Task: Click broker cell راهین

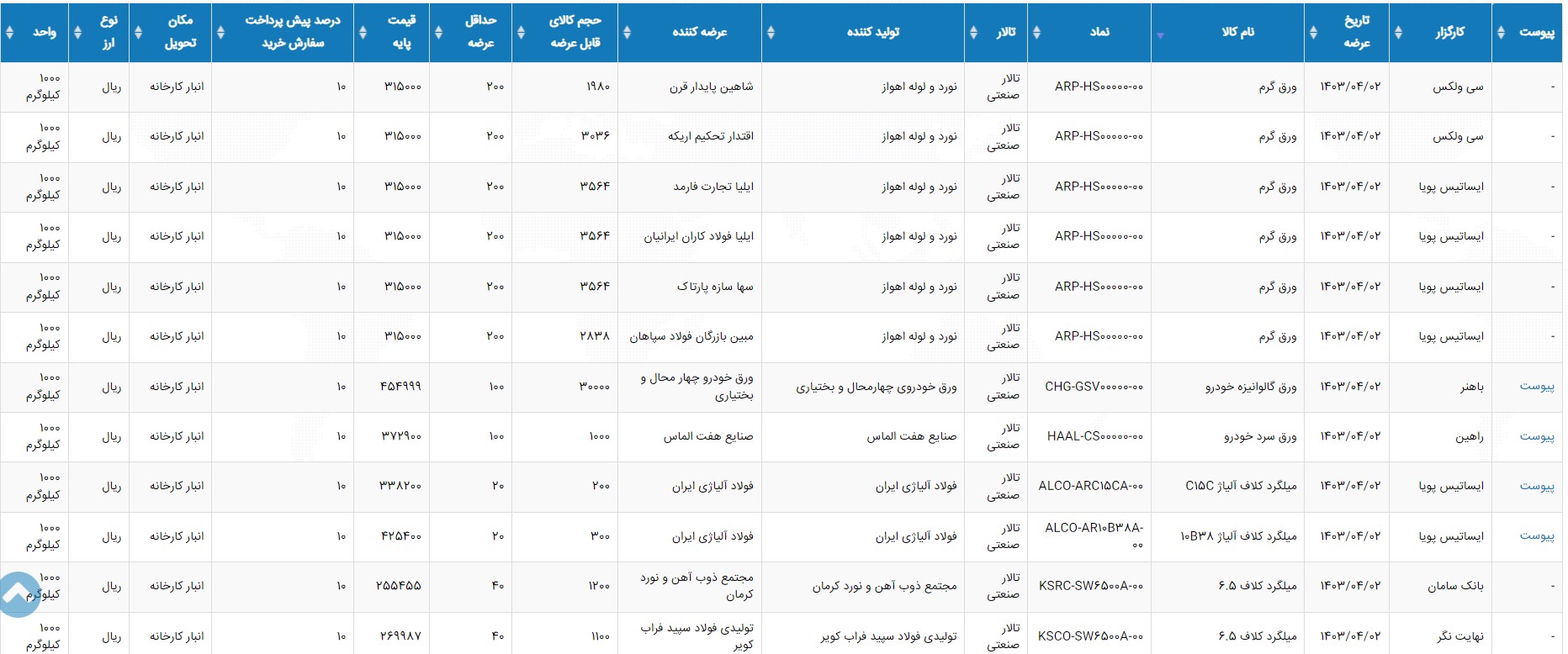Action: 1470,436
